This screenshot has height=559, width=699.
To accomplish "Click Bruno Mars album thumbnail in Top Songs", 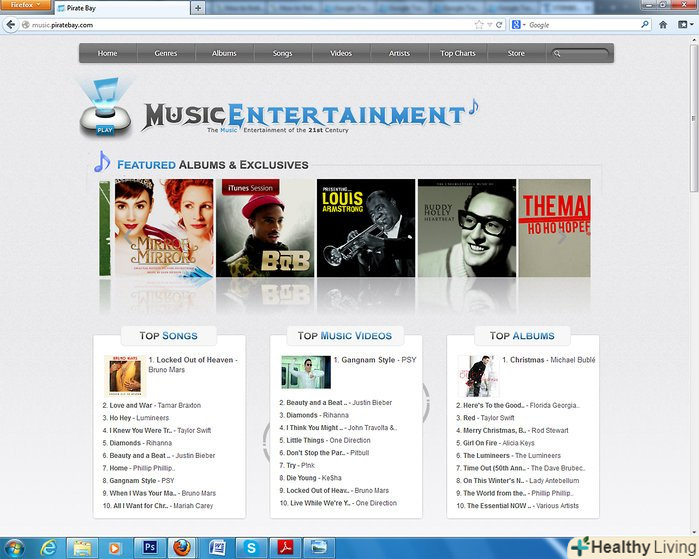I will (x=125, y=376).
